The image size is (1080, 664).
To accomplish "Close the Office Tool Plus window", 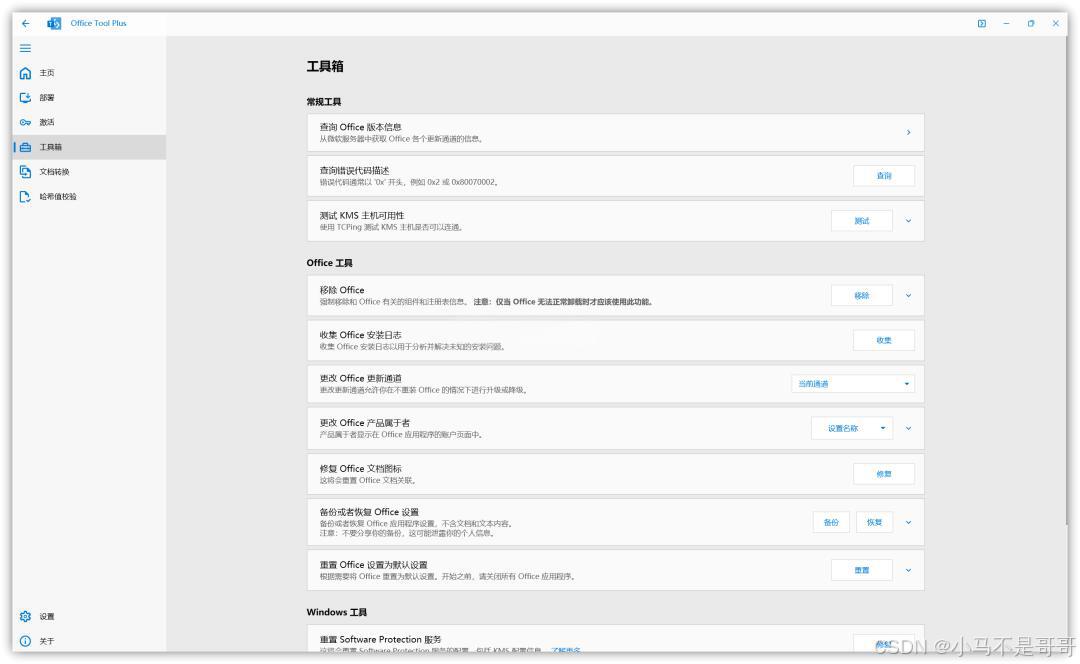I will (x=1056, y=23).
